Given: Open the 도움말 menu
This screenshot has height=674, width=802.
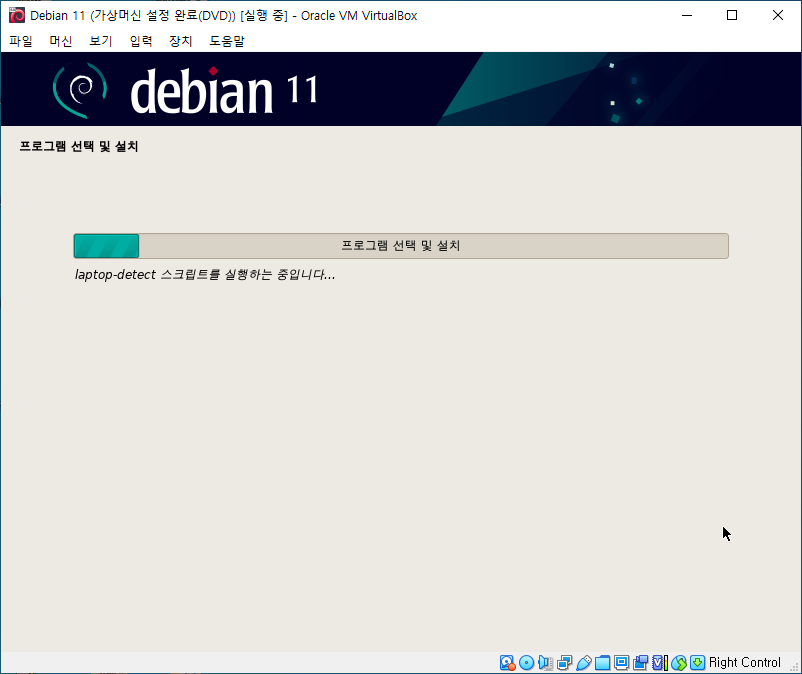Looking at the screenshot, I should tap(227, 41).
